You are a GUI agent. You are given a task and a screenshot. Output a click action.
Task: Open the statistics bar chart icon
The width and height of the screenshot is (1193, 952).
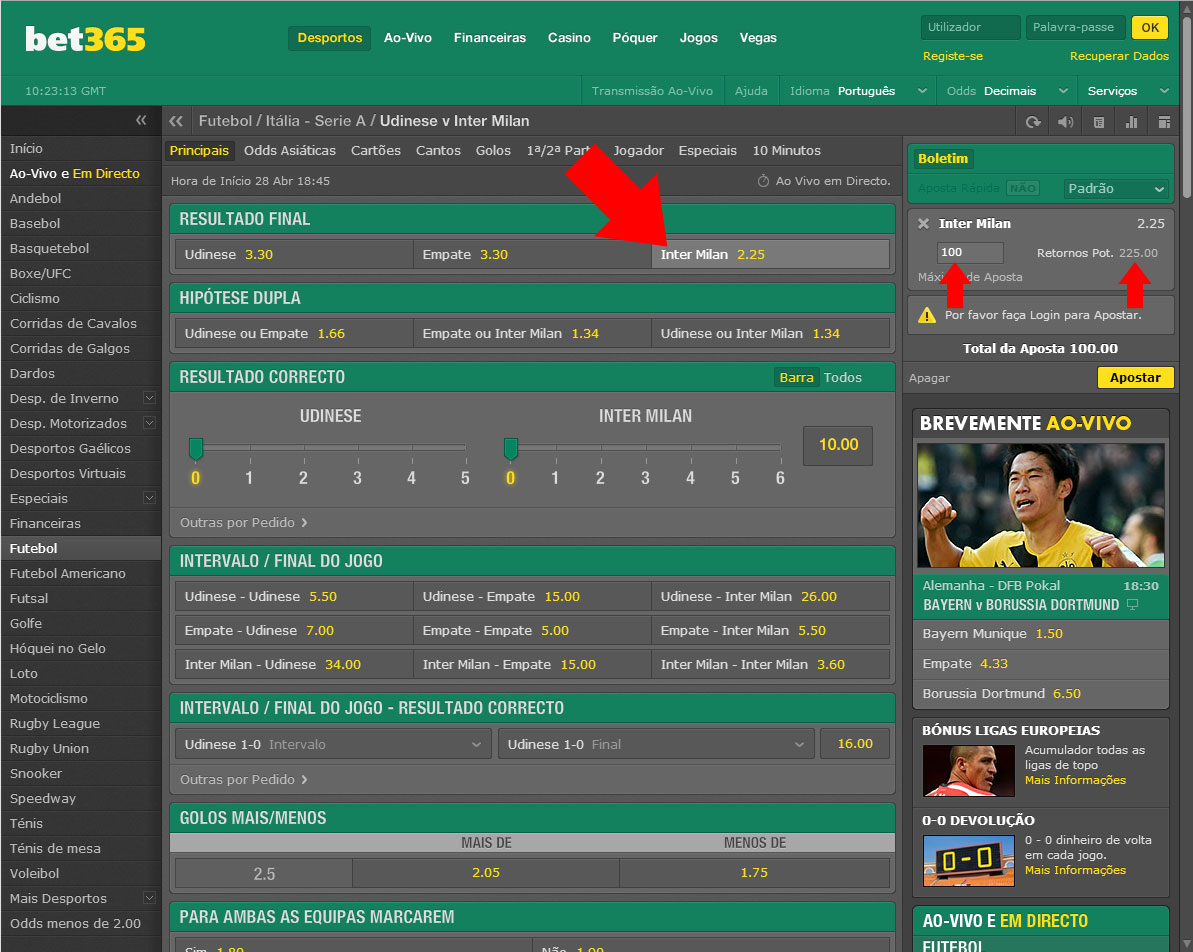point(1131,122)
